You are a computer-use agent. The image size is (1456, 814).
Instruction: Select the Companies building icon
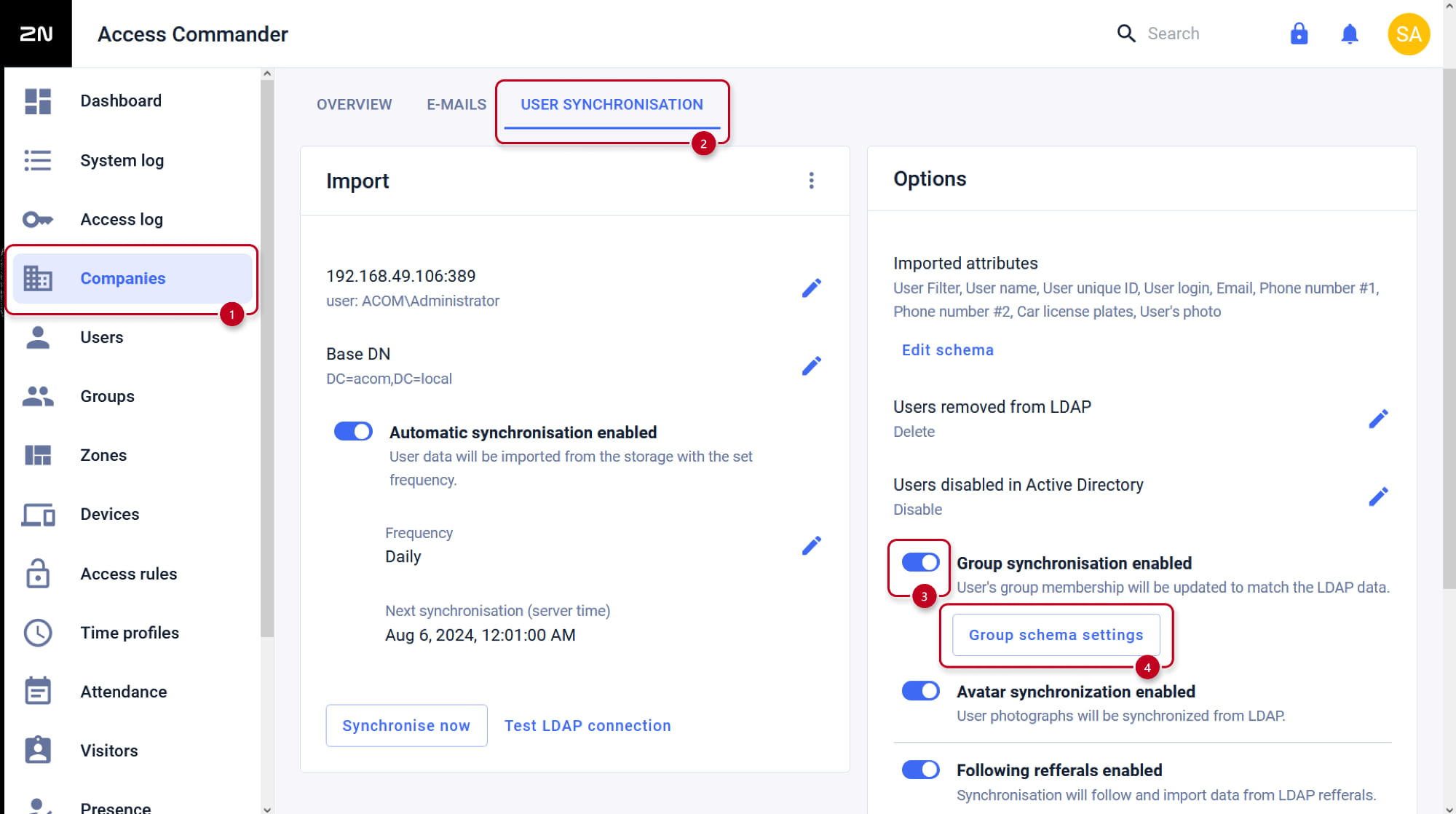click(x=38, y=278)
